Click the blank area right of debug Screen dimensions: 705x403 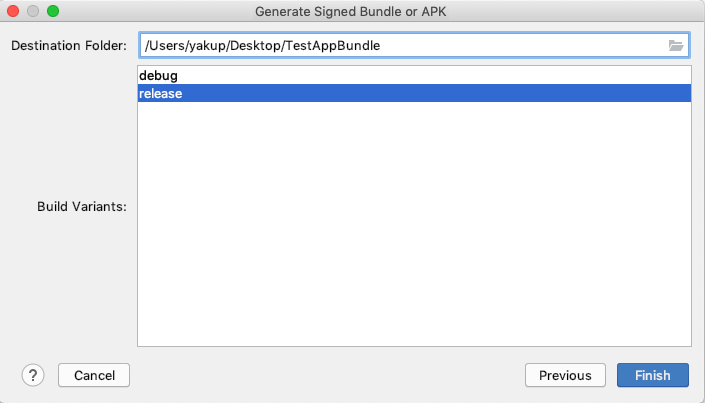pos(434,75)
